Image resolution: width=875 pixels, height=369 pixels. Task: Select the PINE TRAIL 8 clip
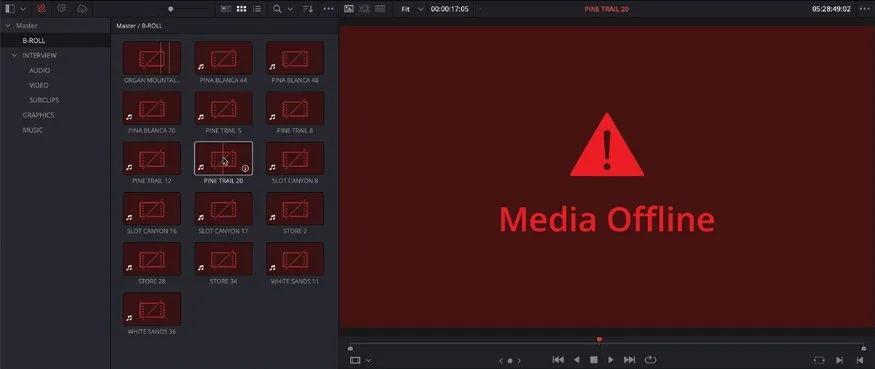pyautogui.click(x=295, y=108)
